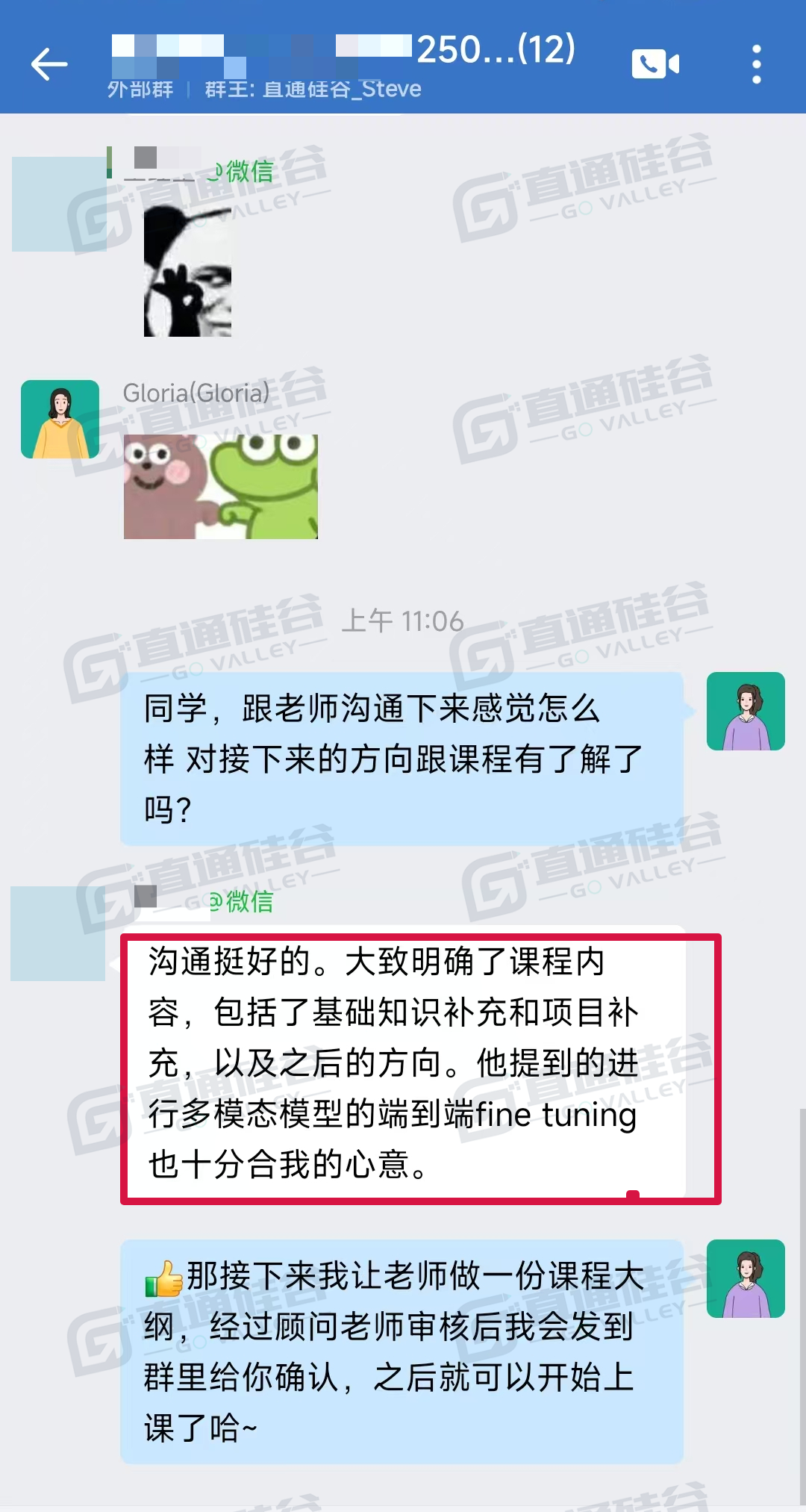
Task: Select the message starting 同学，跟老师沟通下来
Action: (402, 759)
